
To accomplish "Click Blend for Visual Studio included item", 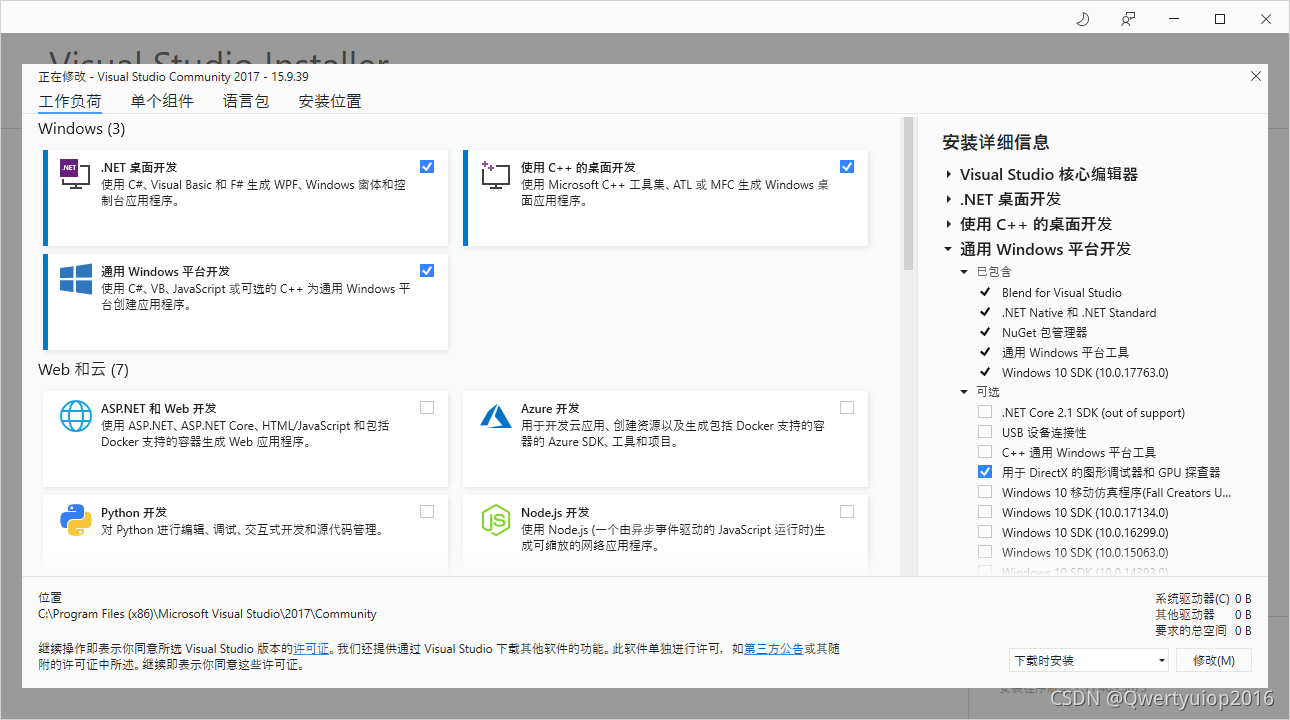I will (x=1062, y=292).
